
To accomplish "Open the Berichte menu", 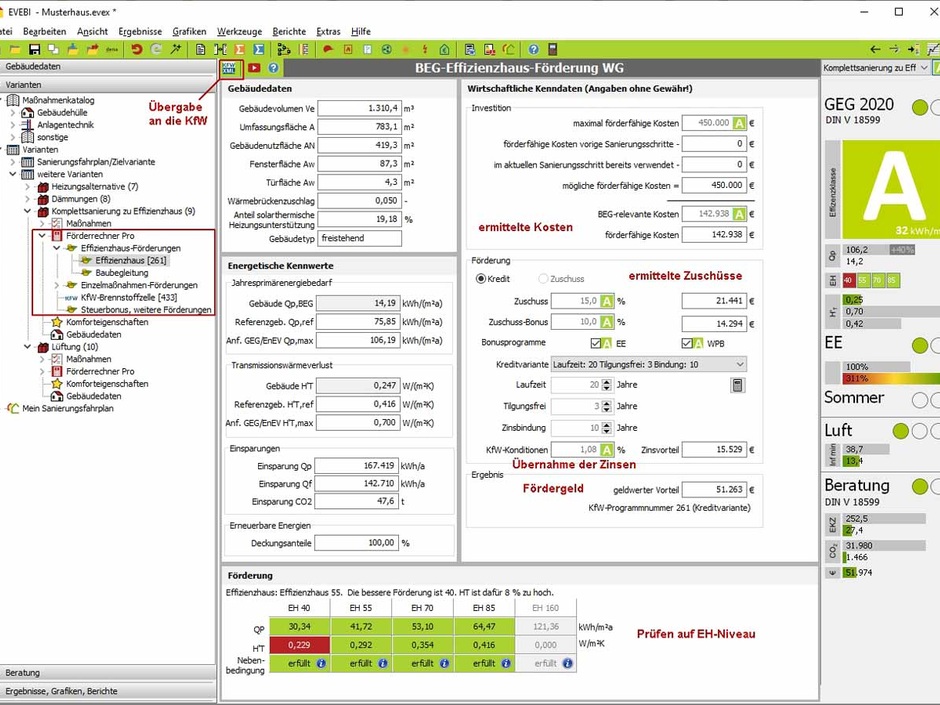I will click(x=289, y=31).
